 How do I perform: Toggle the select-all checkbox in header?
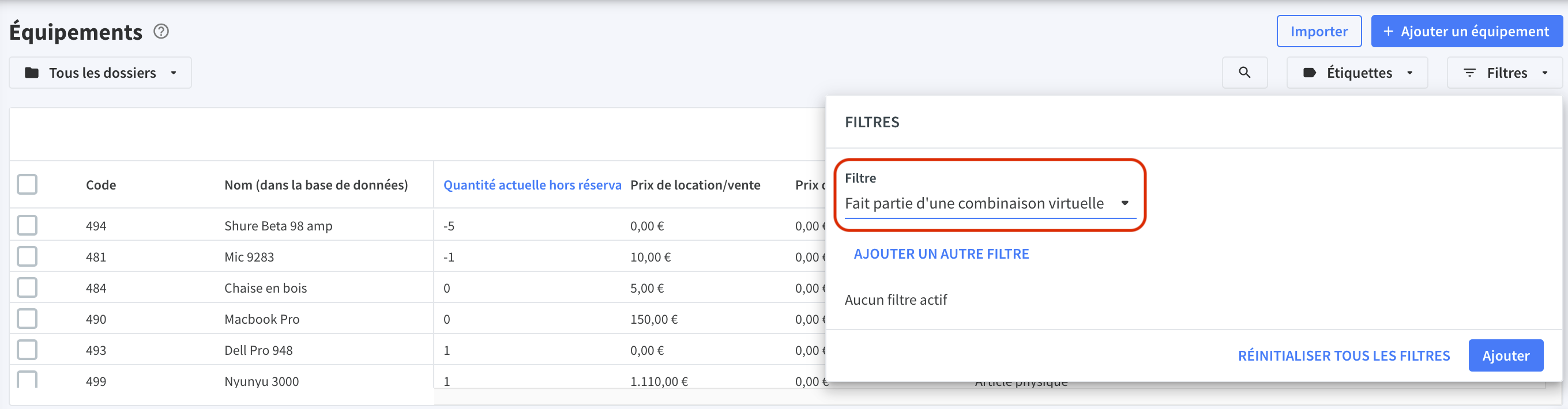(x=27, y=184)
